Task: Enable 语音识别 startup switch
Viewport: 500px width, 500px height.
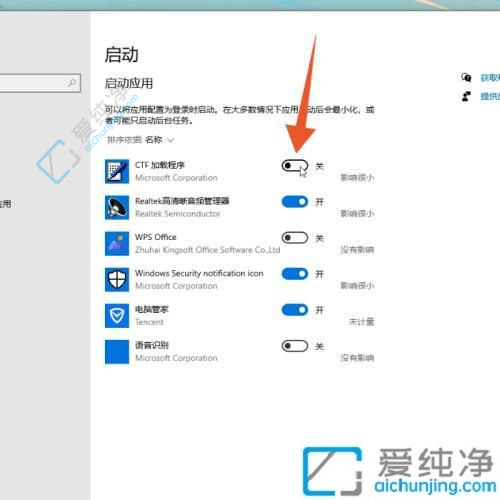Action: (x=295, y=346)
